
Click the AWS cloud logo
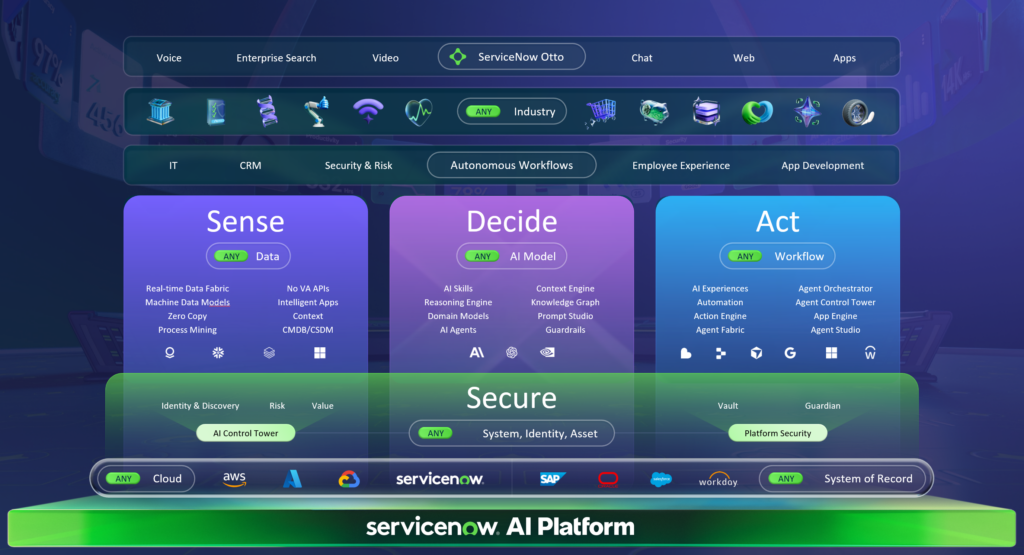click(x=234, y=479)
